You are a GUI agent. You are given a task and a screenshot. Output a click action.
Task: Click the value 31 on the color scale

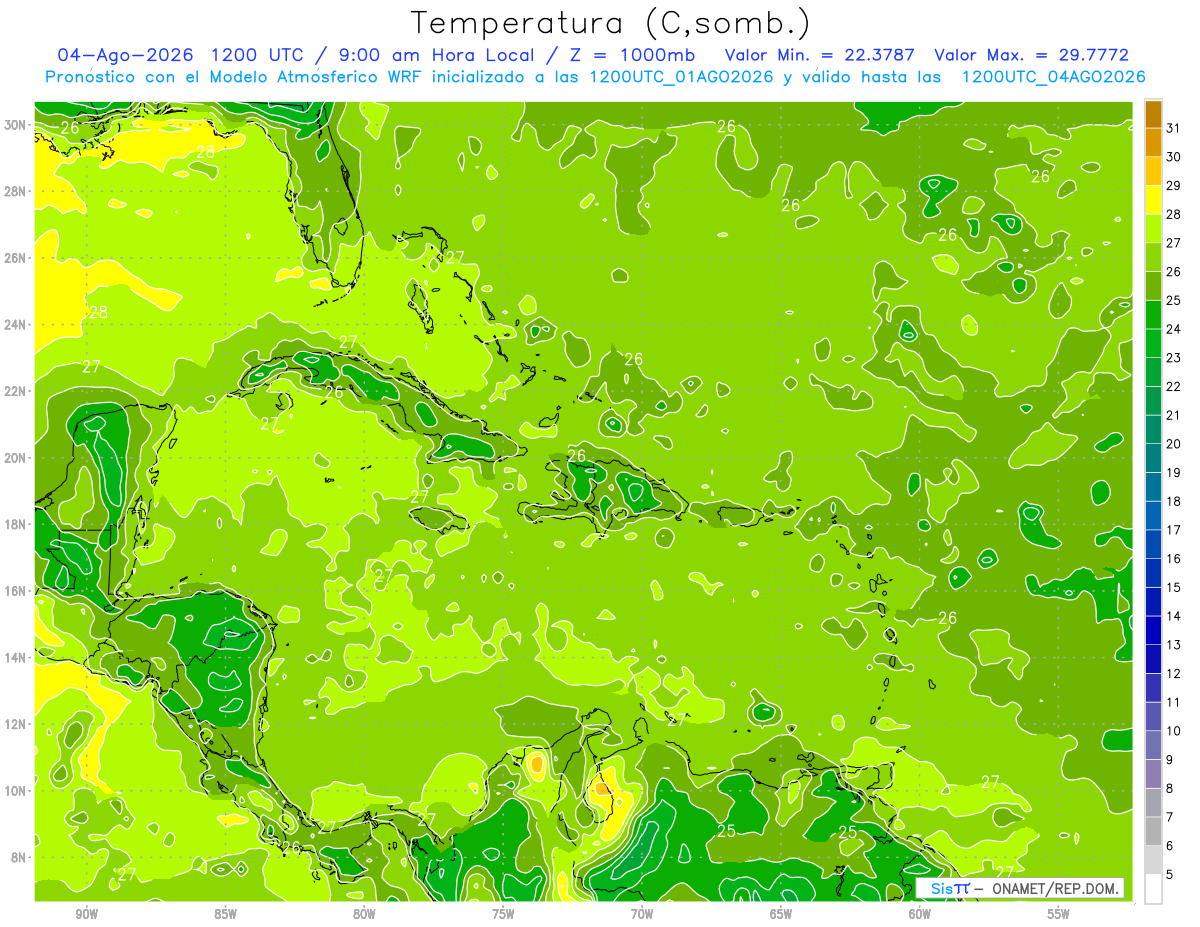1174,128
